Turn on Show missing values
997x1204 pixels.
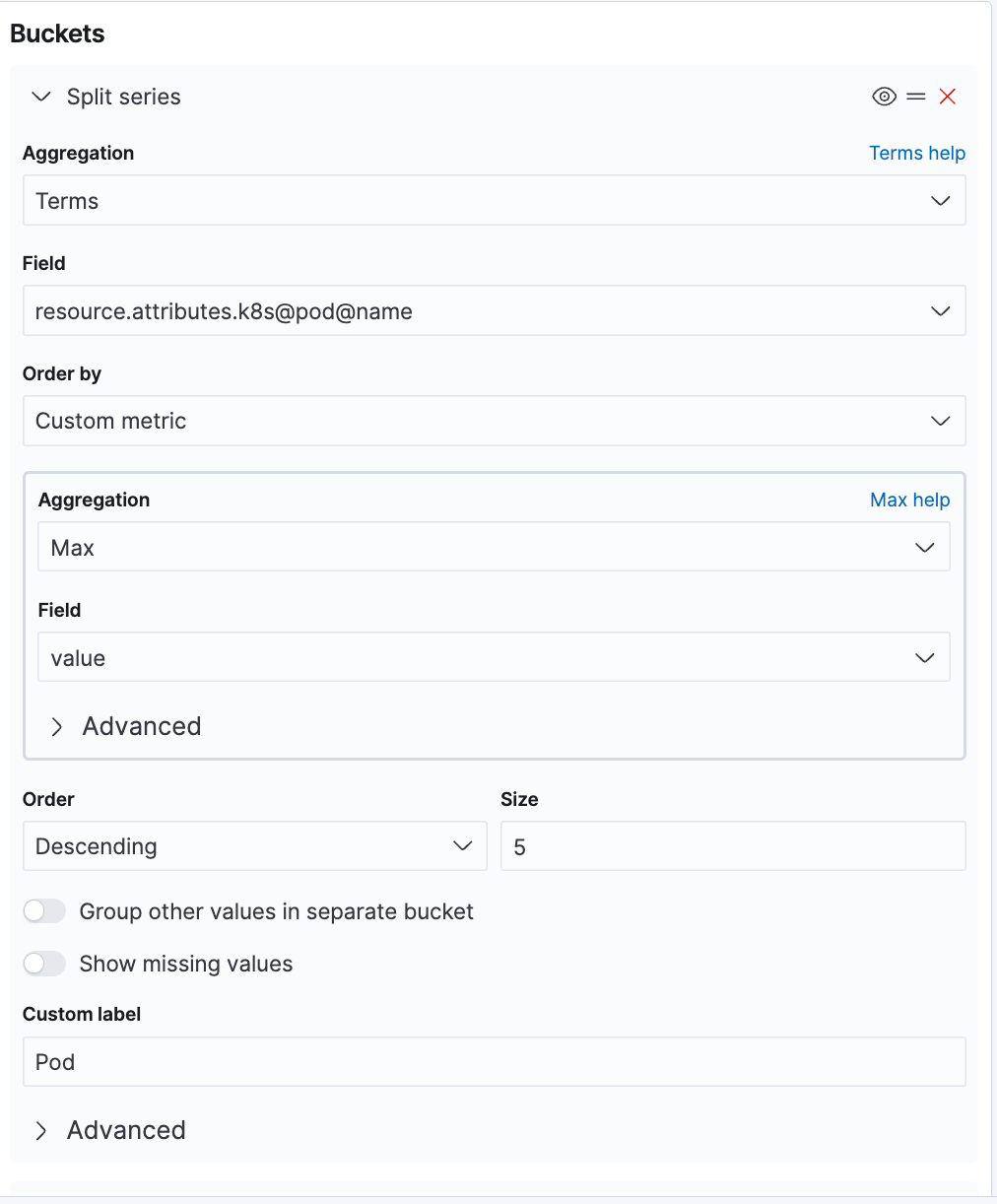44,963
